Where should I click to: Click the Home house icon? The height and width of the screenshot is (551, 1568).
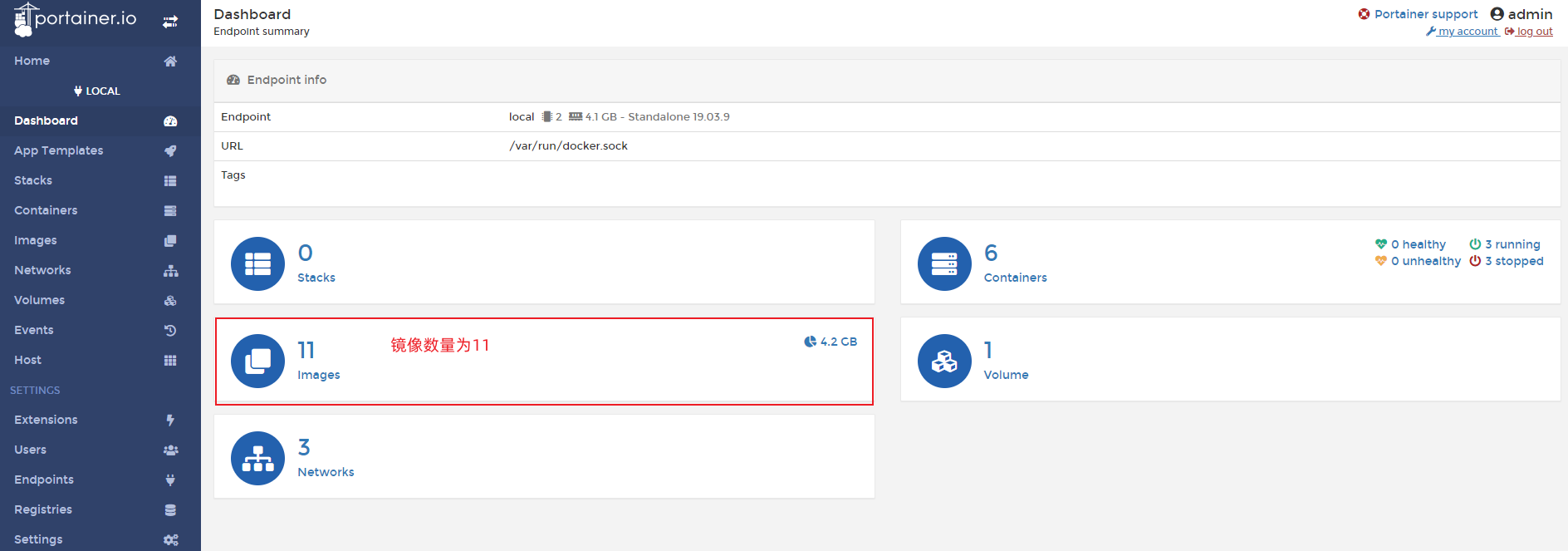pos(170,61)
